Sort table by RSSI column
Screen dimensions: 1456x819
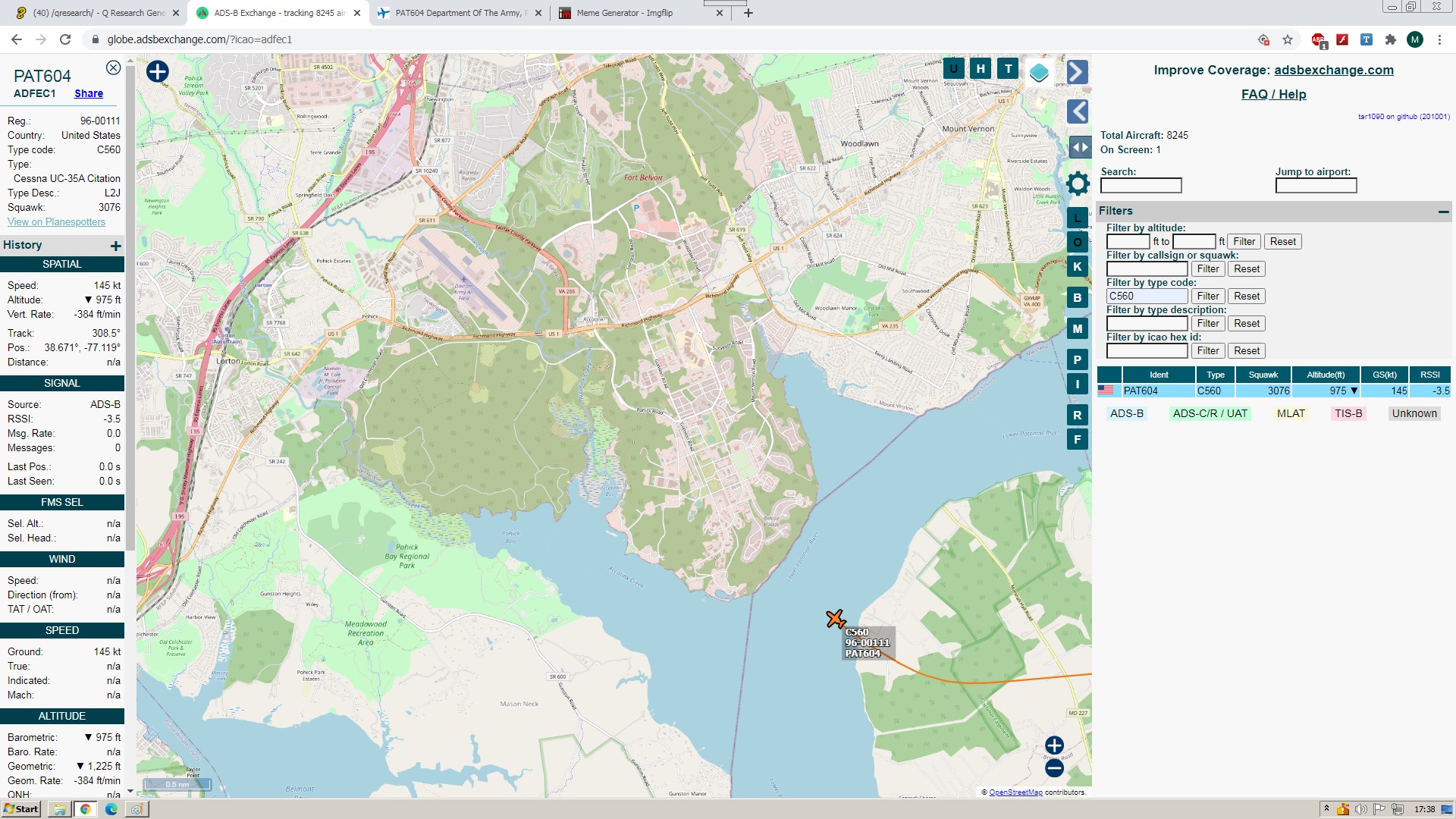point(1430,375)
